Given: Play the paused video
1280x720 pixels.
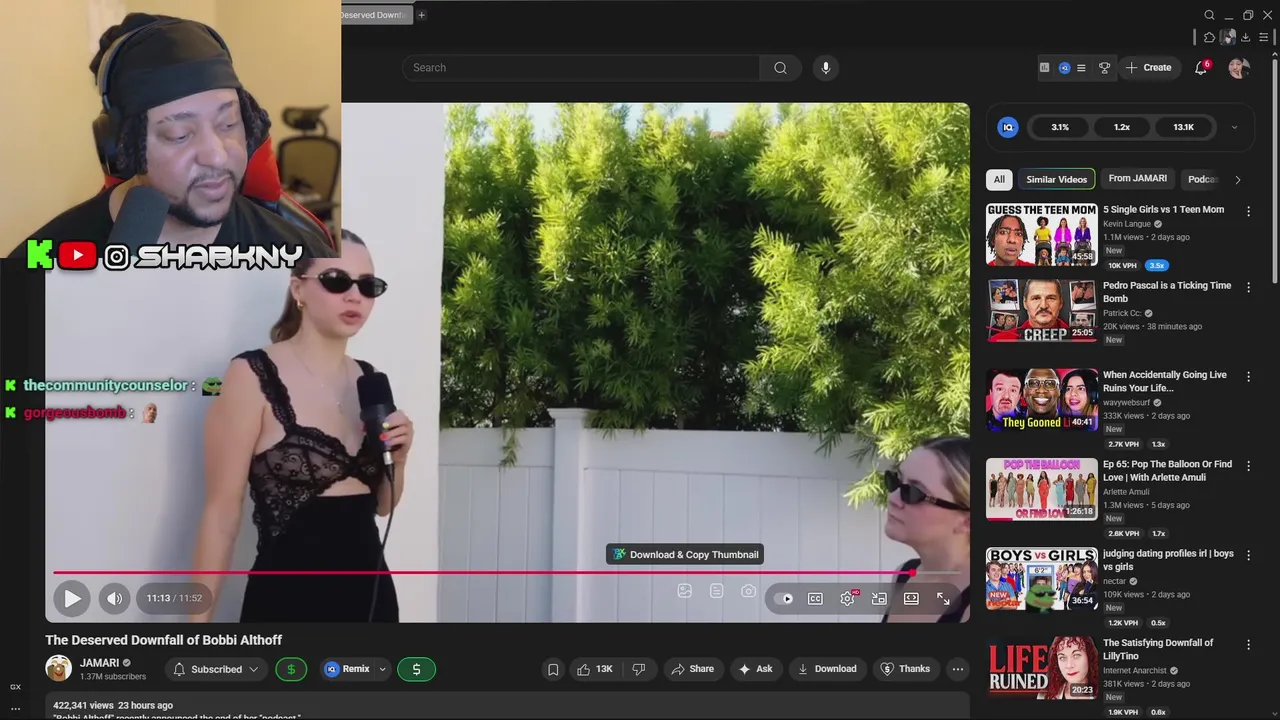Looking at the screenshot, I should [72, 598].
